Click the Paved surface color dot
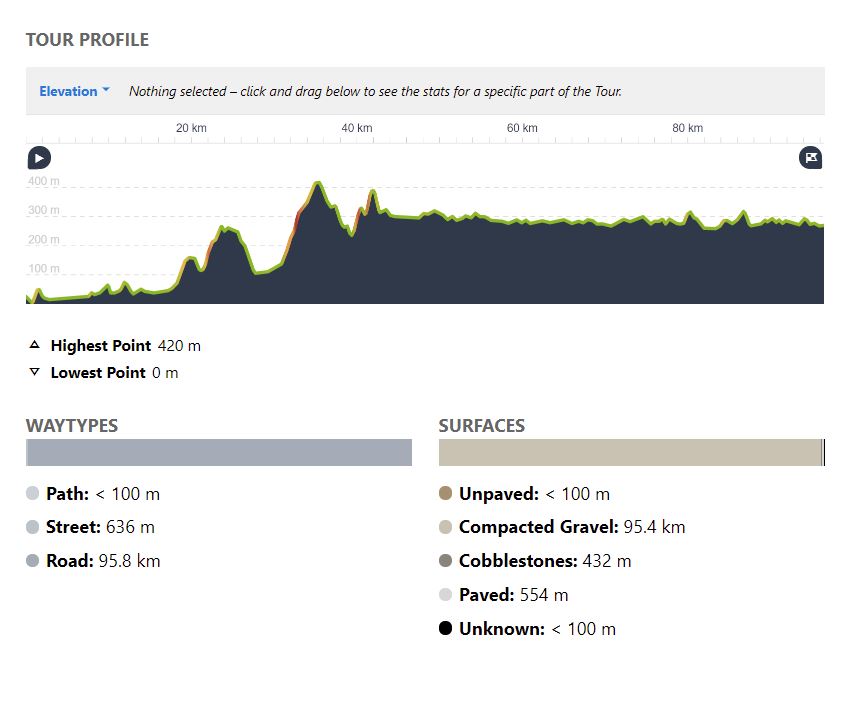Viewport: 846px width, 703px height. click(x=446, y=595)
